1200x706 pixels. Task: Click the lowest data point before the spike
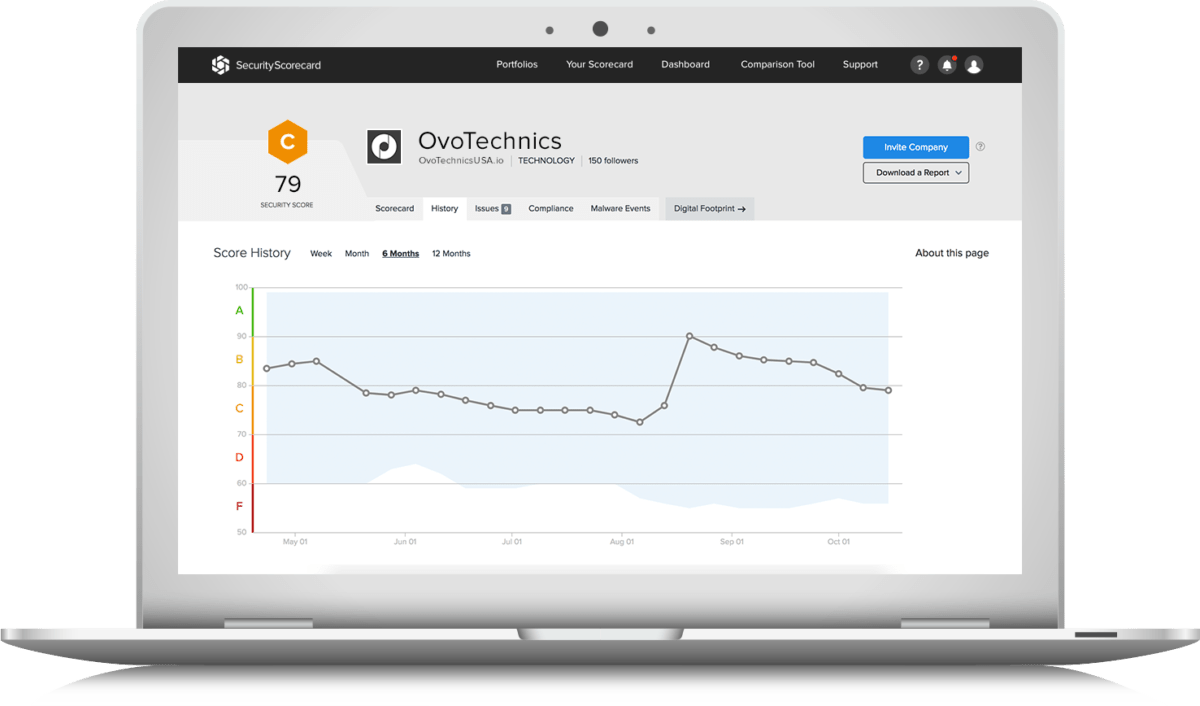coord(640,422)
